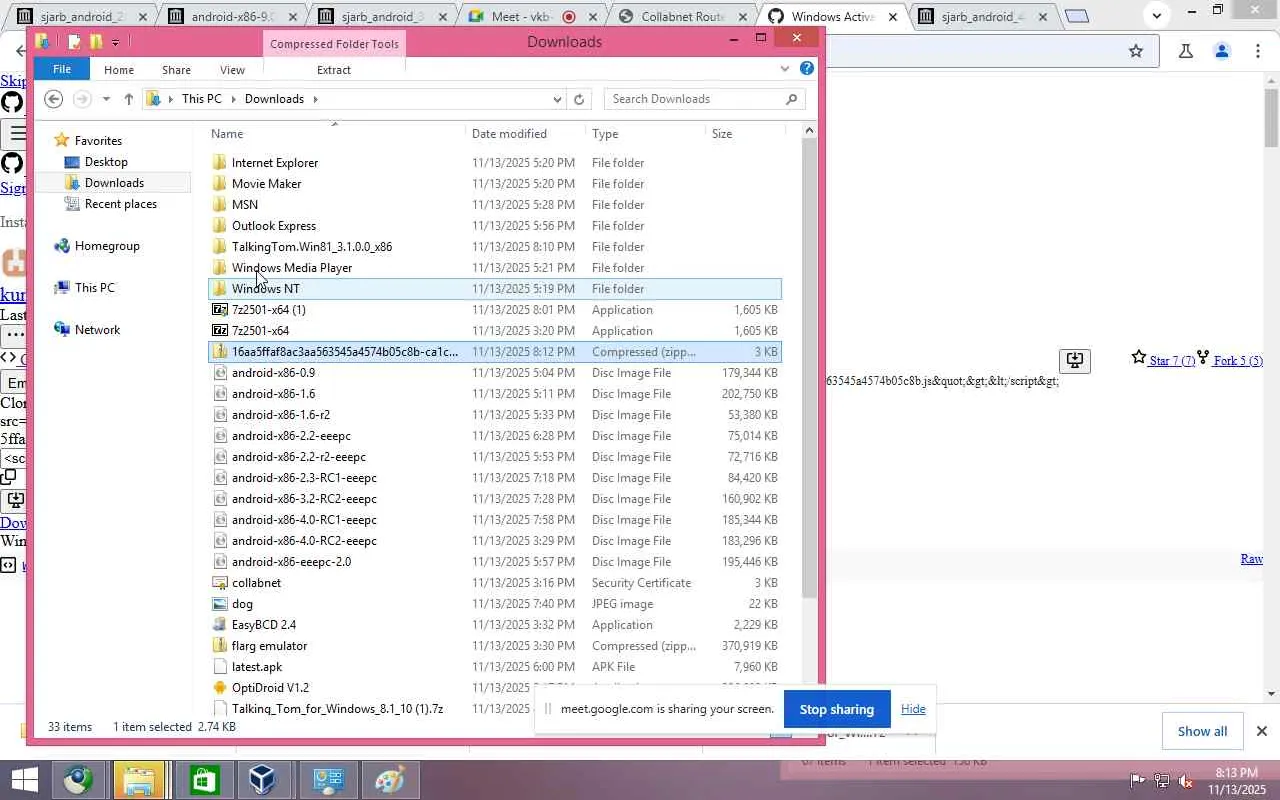Click the network icon in system tray
The width and height of the screenshot is (1280, 800).
[1161, 780]
